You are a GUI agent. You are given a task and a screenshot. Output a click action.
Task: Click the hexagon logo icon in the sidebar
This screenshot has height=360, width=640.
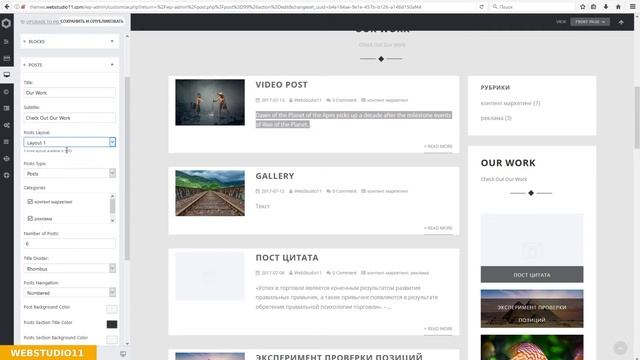click(7, 23)
